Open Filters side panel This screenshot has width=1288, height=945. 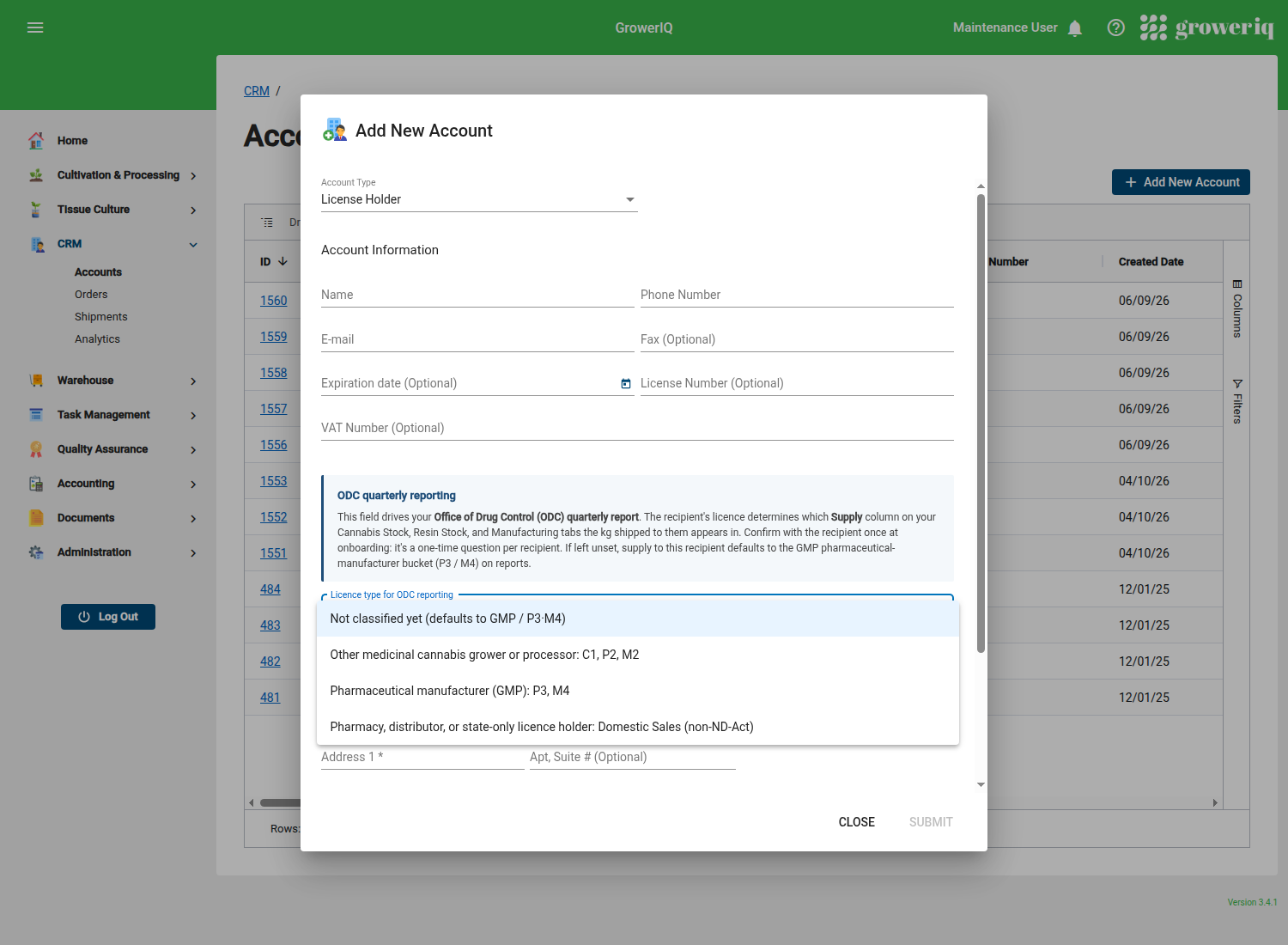tap(1236, 401)
